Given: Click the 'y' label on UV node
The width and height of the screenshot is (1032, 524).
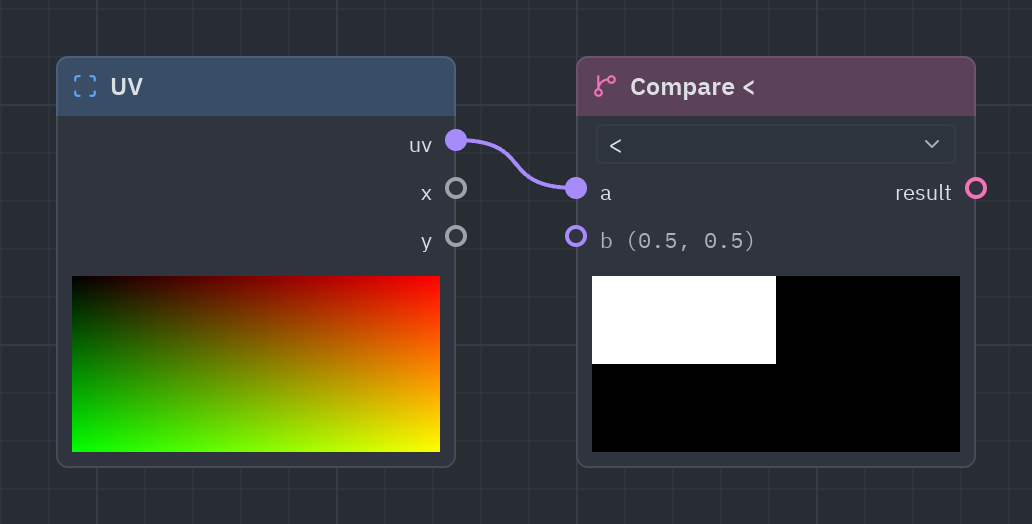Looking at the screenshot, I should pos(426,242).
